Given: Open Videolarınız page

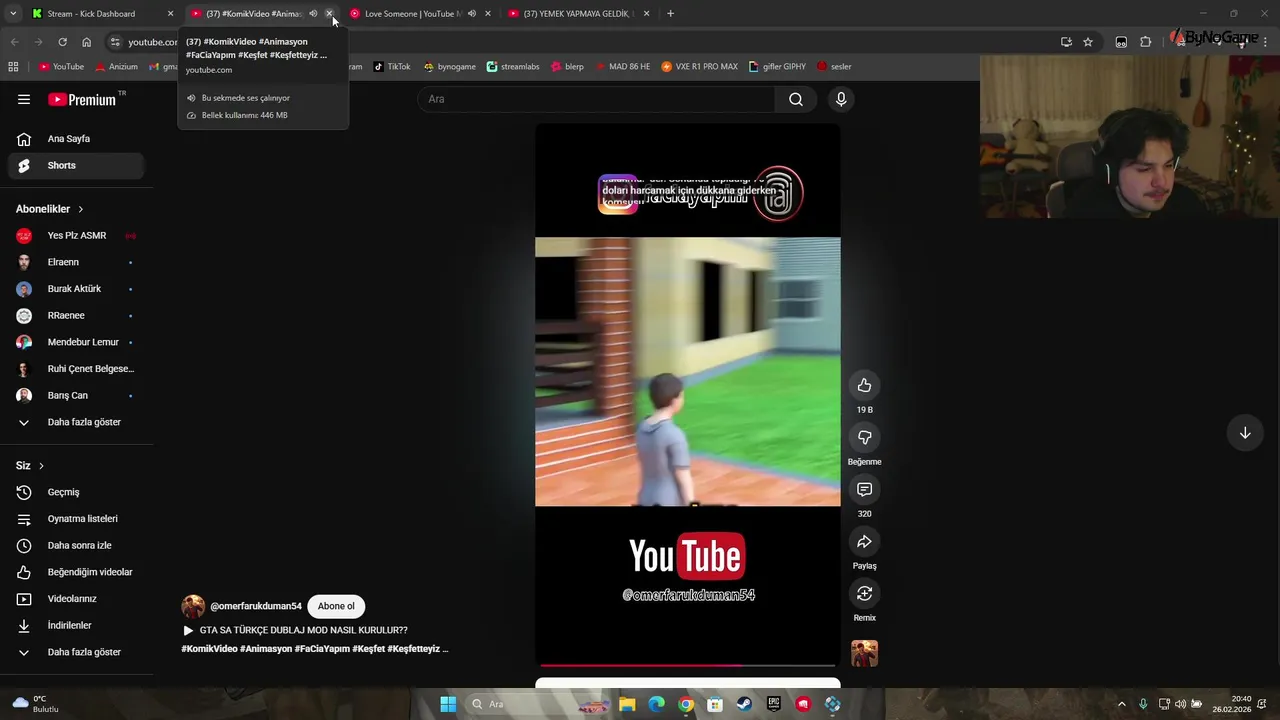Looking at the screenshot, I should point(76,599).
